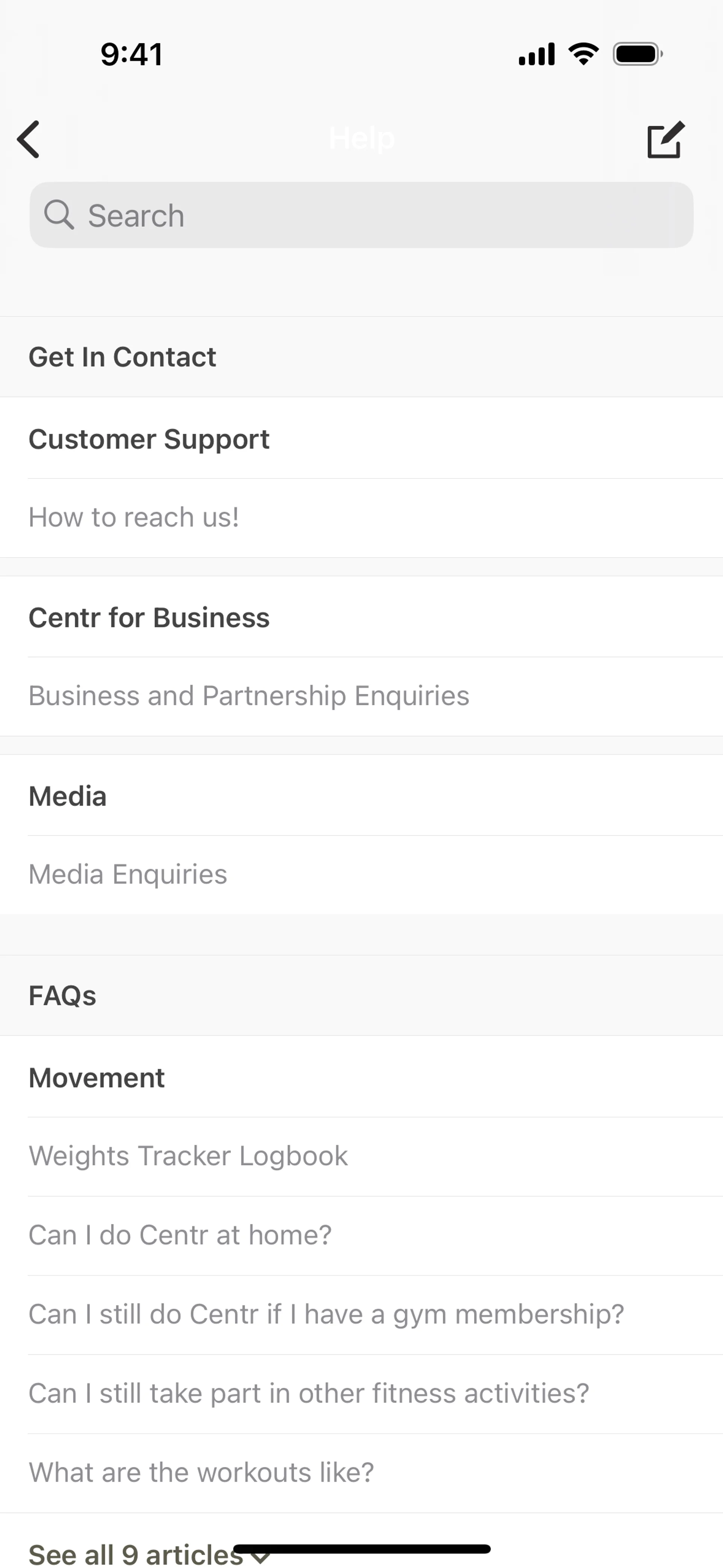The image size is (723, 1568).
Task: Tap the back chevron icon
Action: click(29, 139)
